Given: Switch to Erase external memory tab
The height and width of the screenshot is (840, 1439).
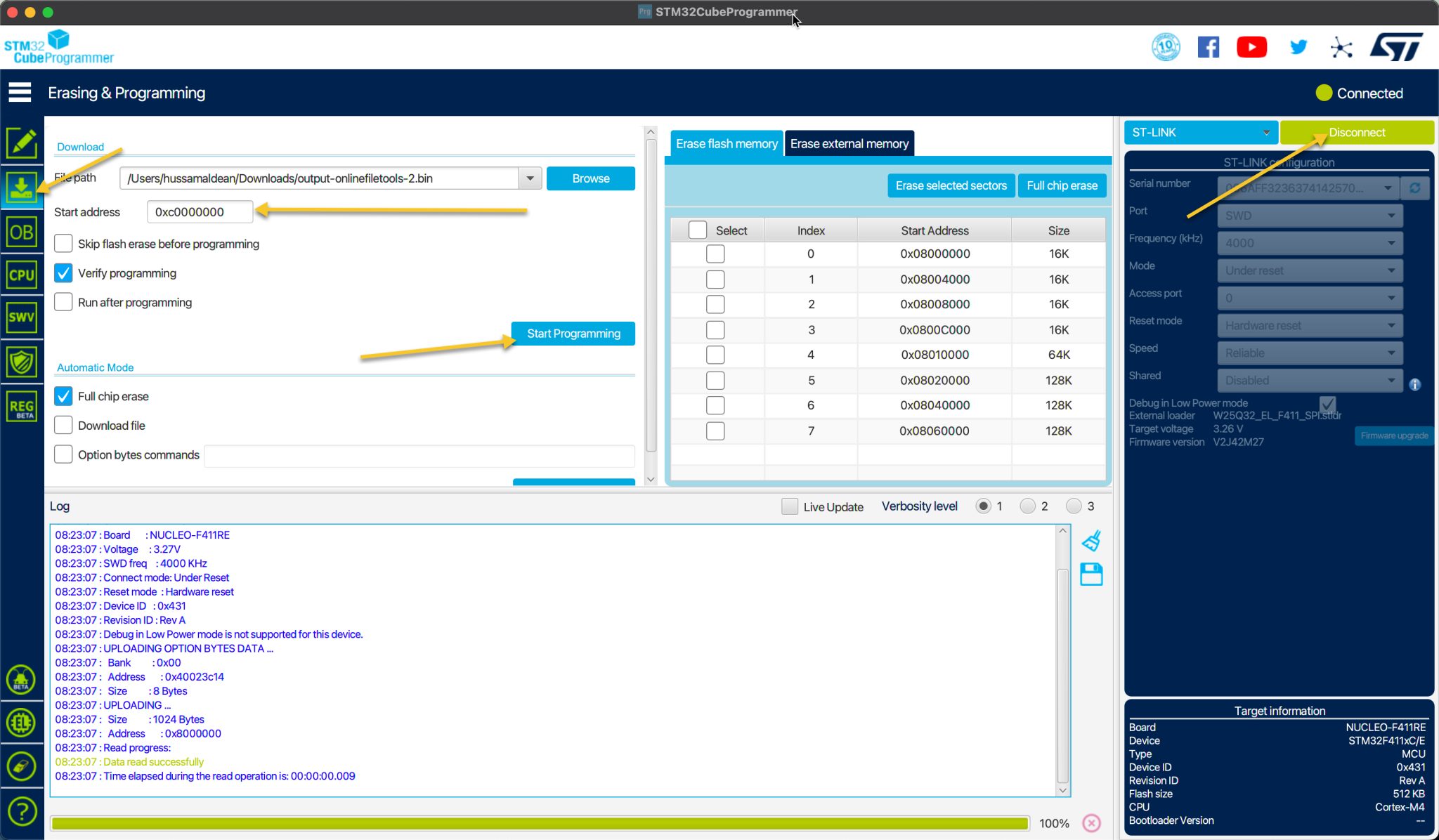Looking at the screenshot, I should [x=849, y=143].
